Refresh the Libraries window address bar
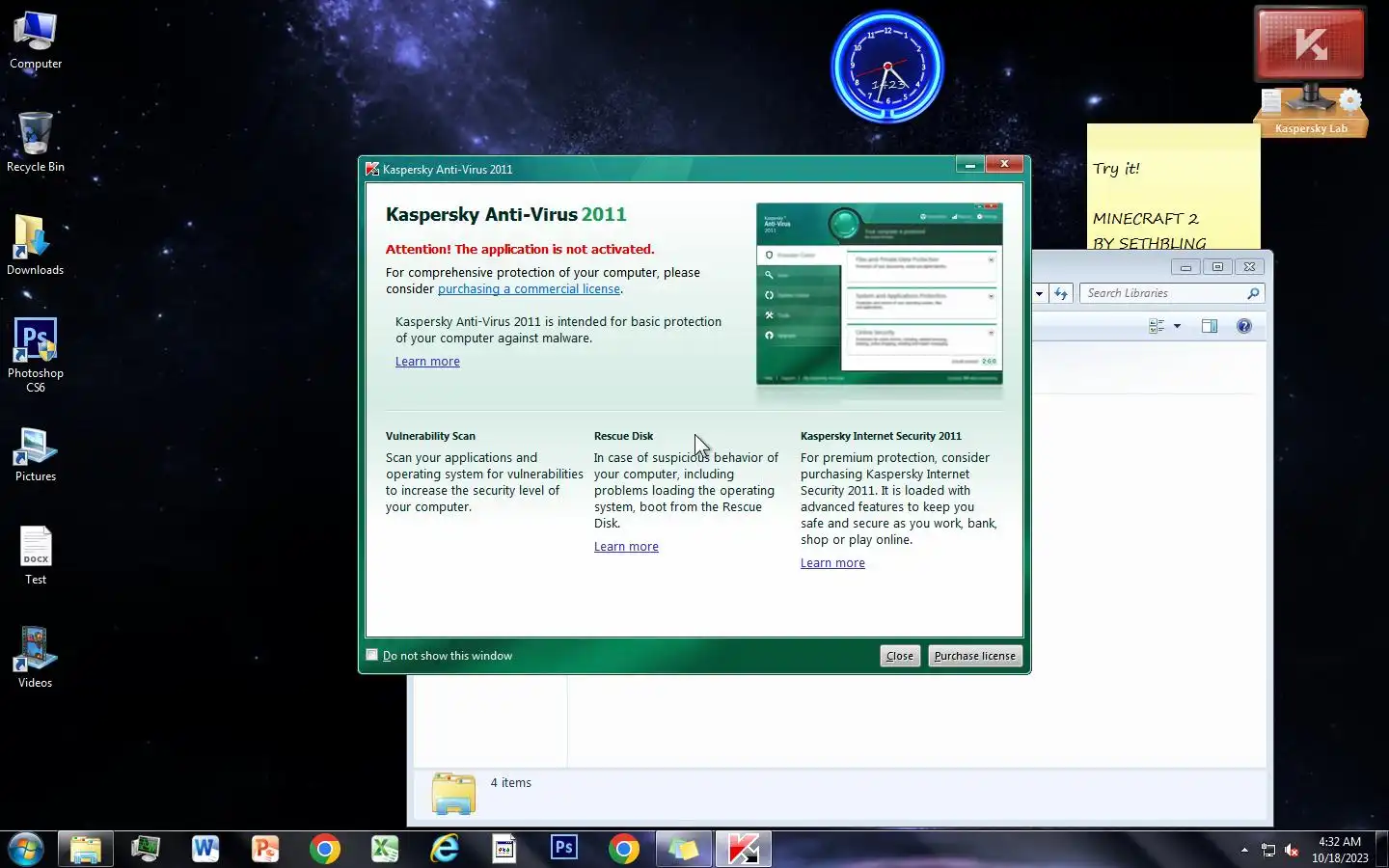Image resolution: width=1389 pixels, height=868 pixels. [1061, 293]
